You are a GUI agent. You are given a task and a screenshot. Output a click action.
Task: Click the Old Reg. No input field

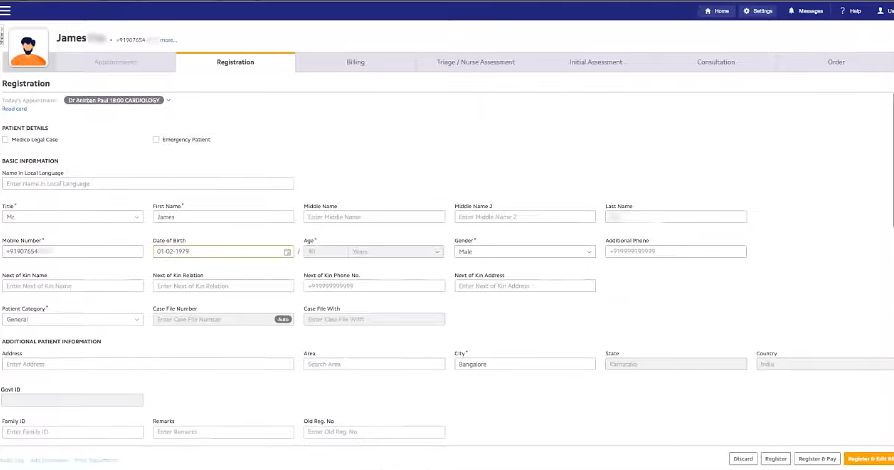(x=374, y=432)
